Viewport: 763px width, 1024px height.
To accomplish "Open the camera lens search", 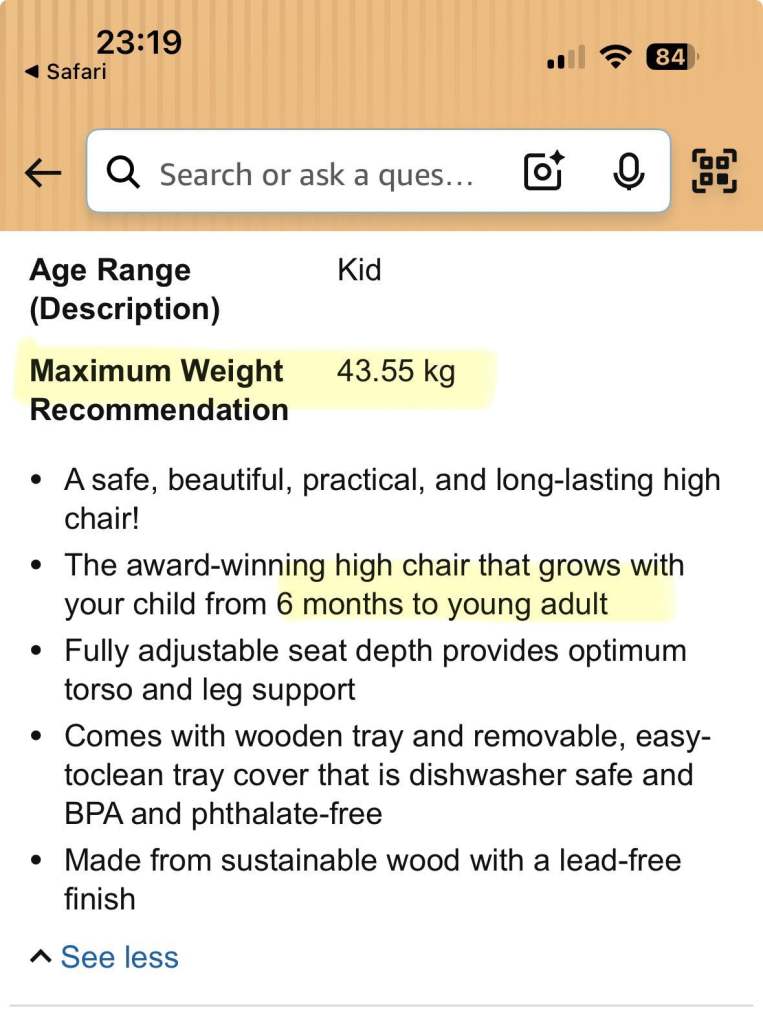I will click(x=543, y=173).
